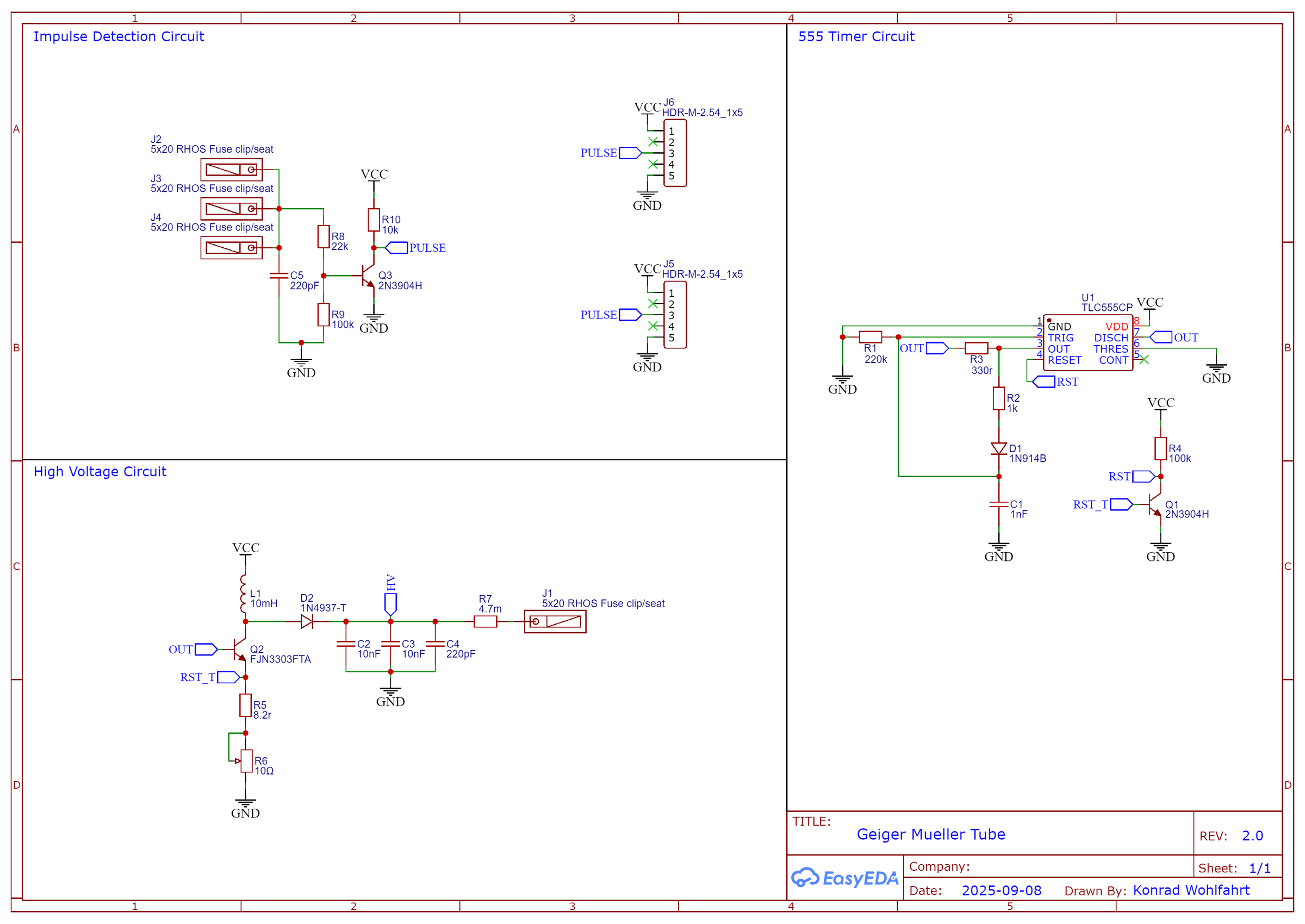
Task: Click the C3 10nF capacitor symbol
Action: (390, 644)
